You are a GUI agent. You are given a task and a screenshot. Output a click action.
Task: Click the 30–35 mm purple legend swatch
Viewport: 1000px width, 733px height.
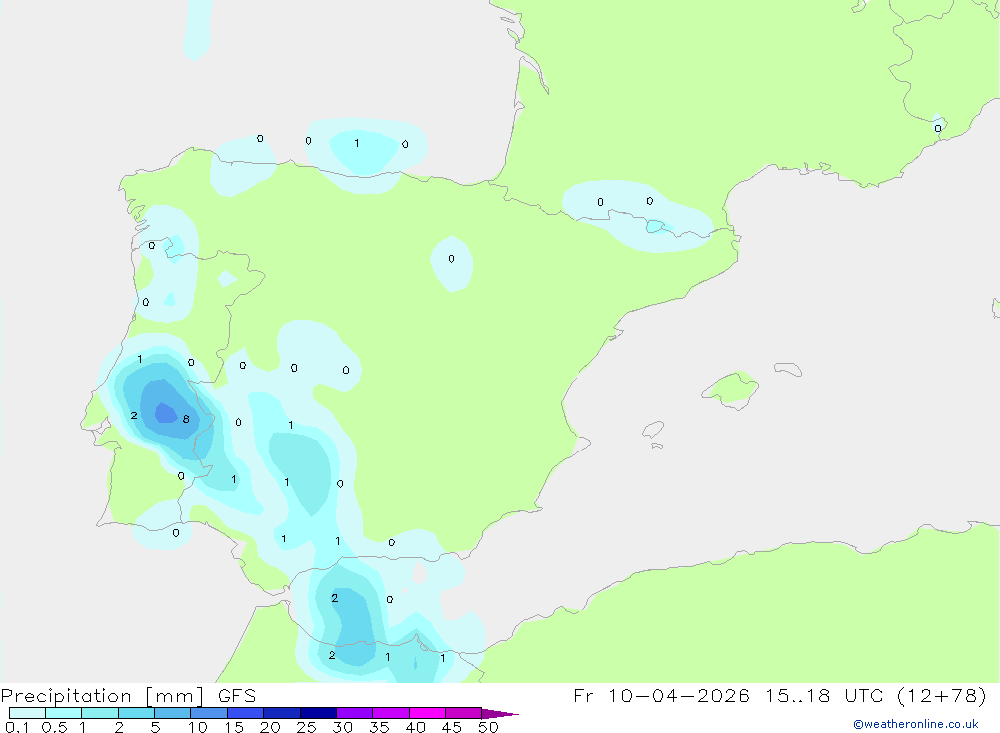pos(355,713)
